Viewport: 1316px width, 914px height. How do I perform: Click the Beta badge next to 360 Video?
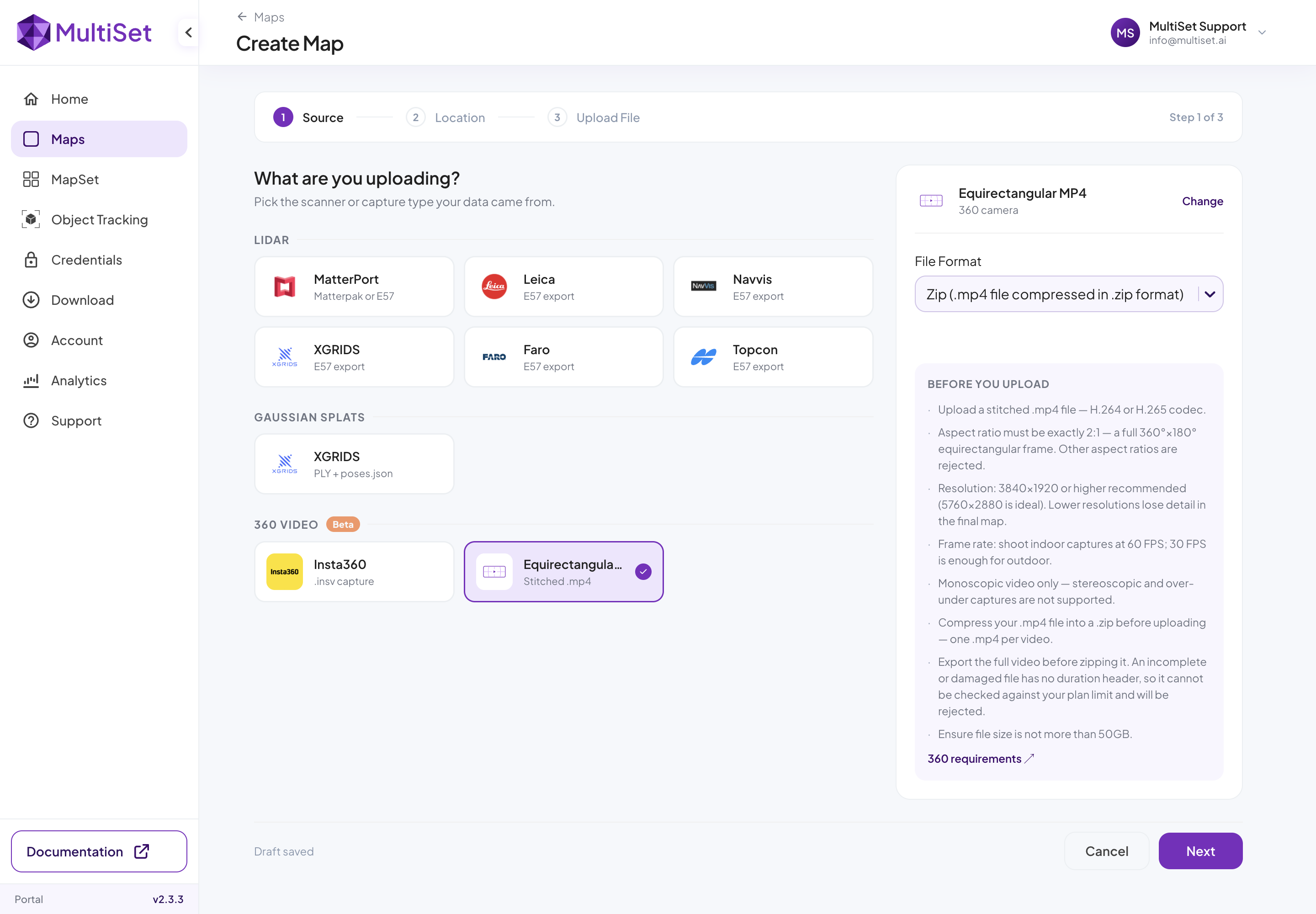tap(343, 525)
